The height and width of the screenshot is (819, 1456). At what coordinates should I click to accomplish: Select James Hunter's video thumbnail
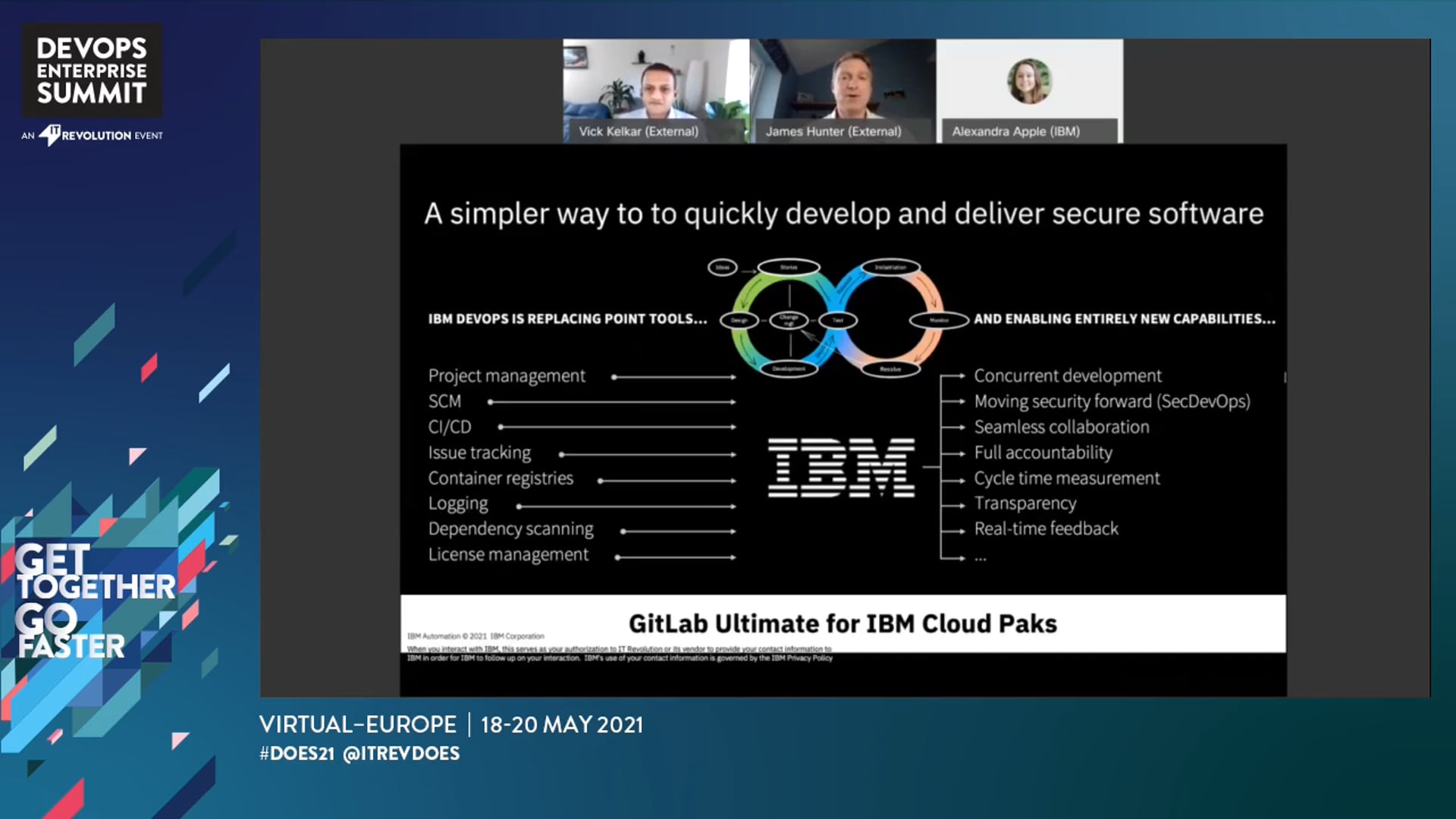coord(843,91)
